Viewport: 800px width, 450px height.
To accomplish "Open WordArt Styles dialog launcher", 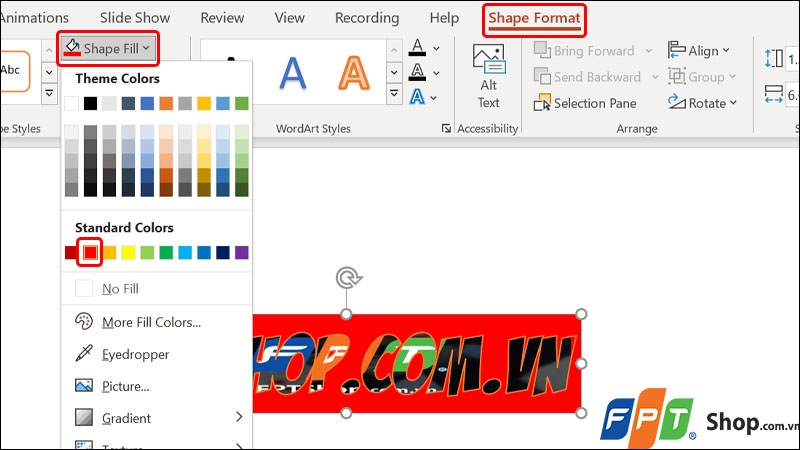I will pyautogui.click(x=446, y=129).
